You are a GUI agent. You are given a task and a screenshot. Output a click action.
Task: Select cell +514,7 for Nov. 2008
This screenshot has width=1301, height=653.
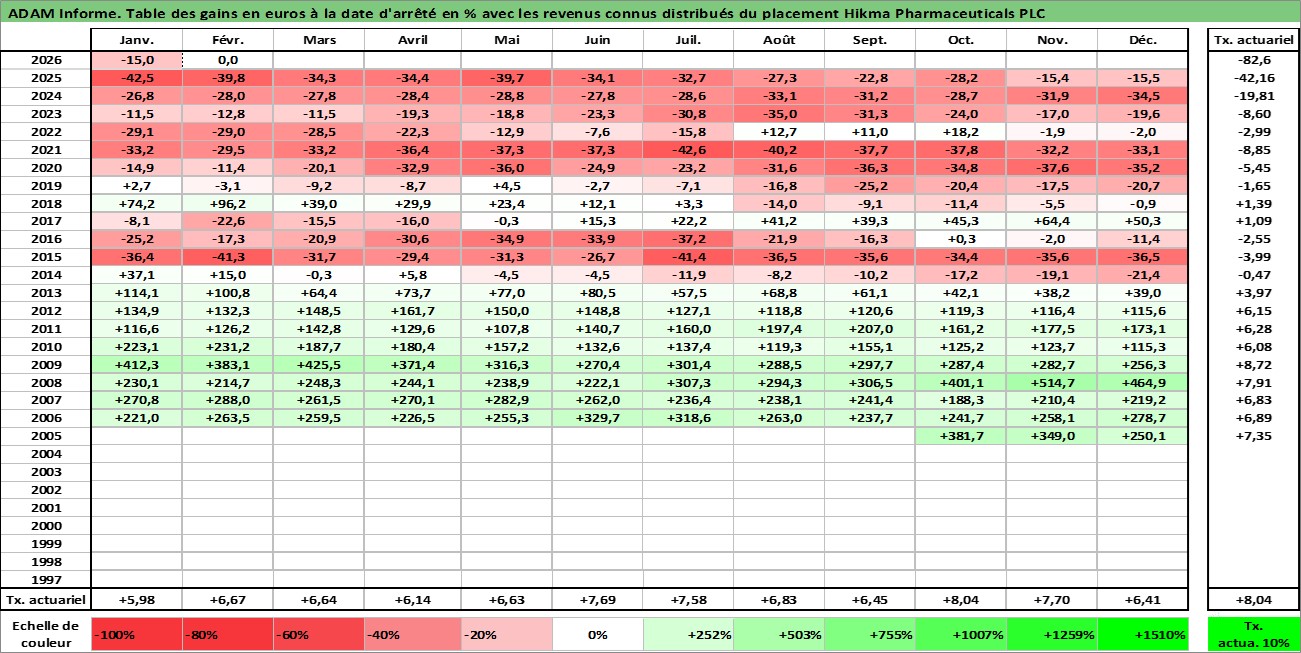pyautogui.click(x=1052, y=382)
